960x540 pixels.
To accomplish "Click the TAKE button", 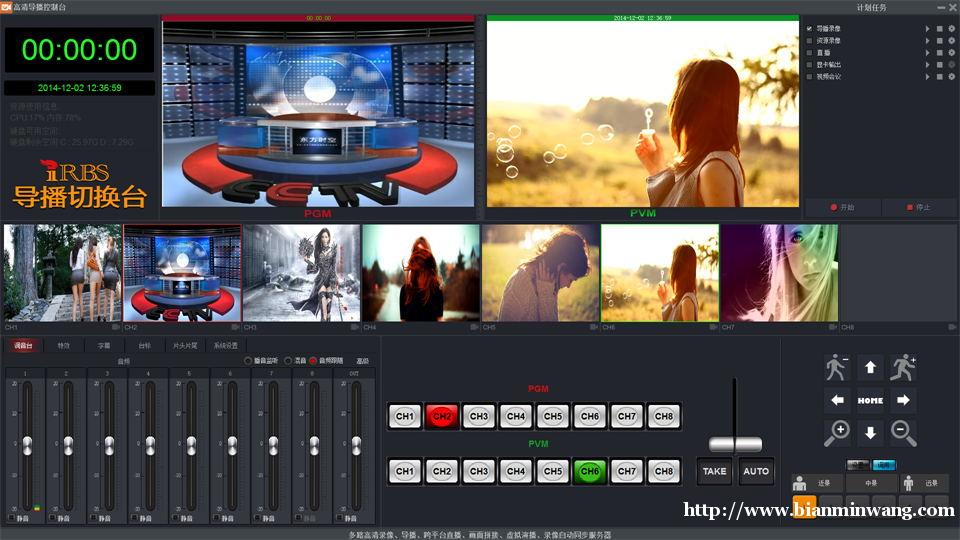I will [x=714, y=471].
